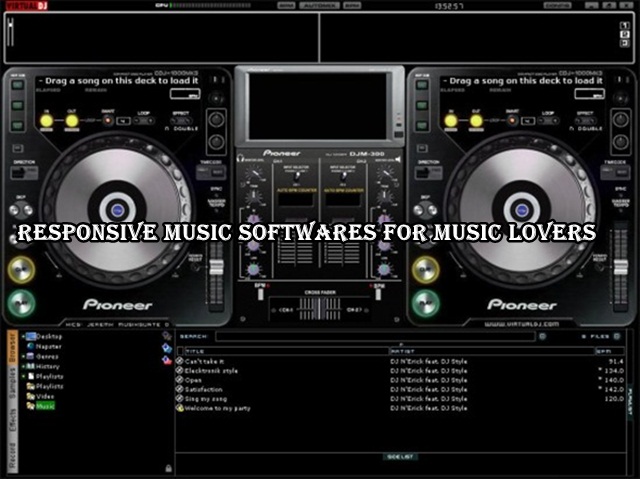
Task: Select the song 'Satisfaction'
Action: (204, 389)
